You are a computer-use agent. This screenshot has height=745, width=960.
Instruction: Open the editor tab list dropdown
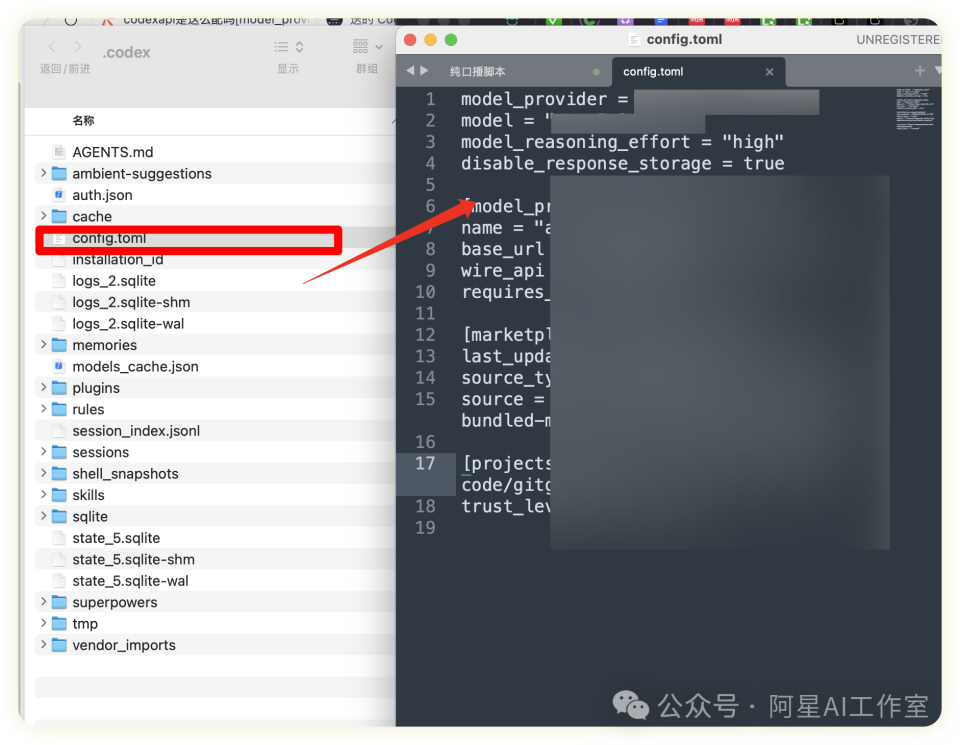938,71
